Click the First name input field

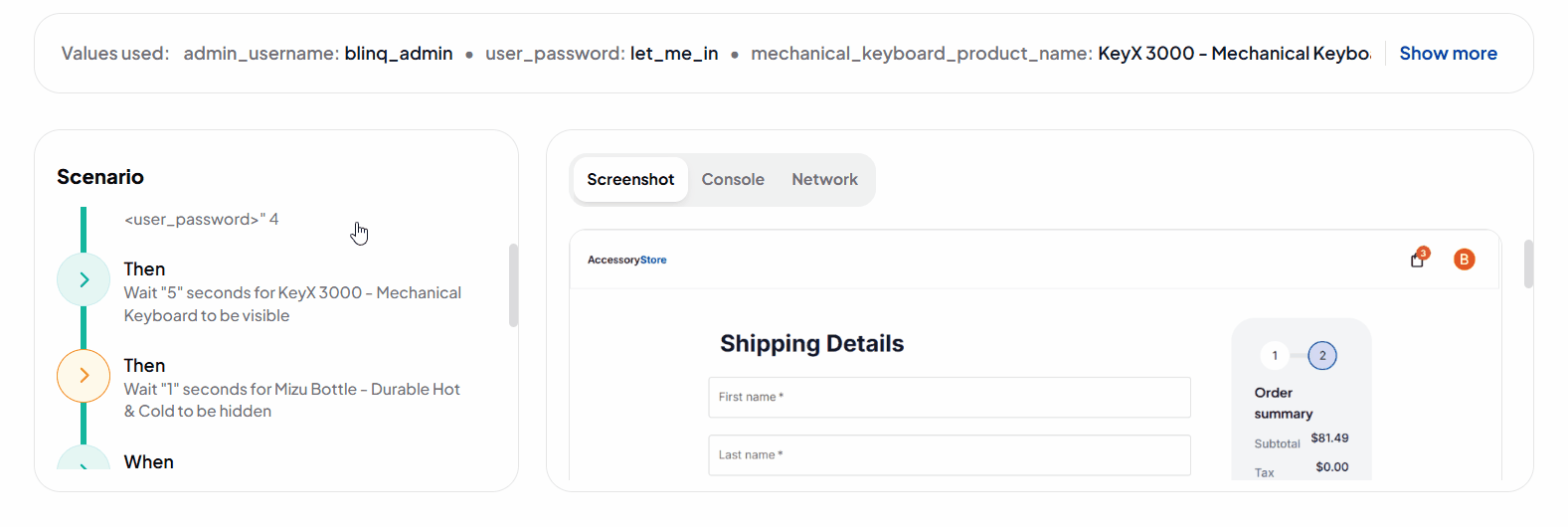click(949, 397)
